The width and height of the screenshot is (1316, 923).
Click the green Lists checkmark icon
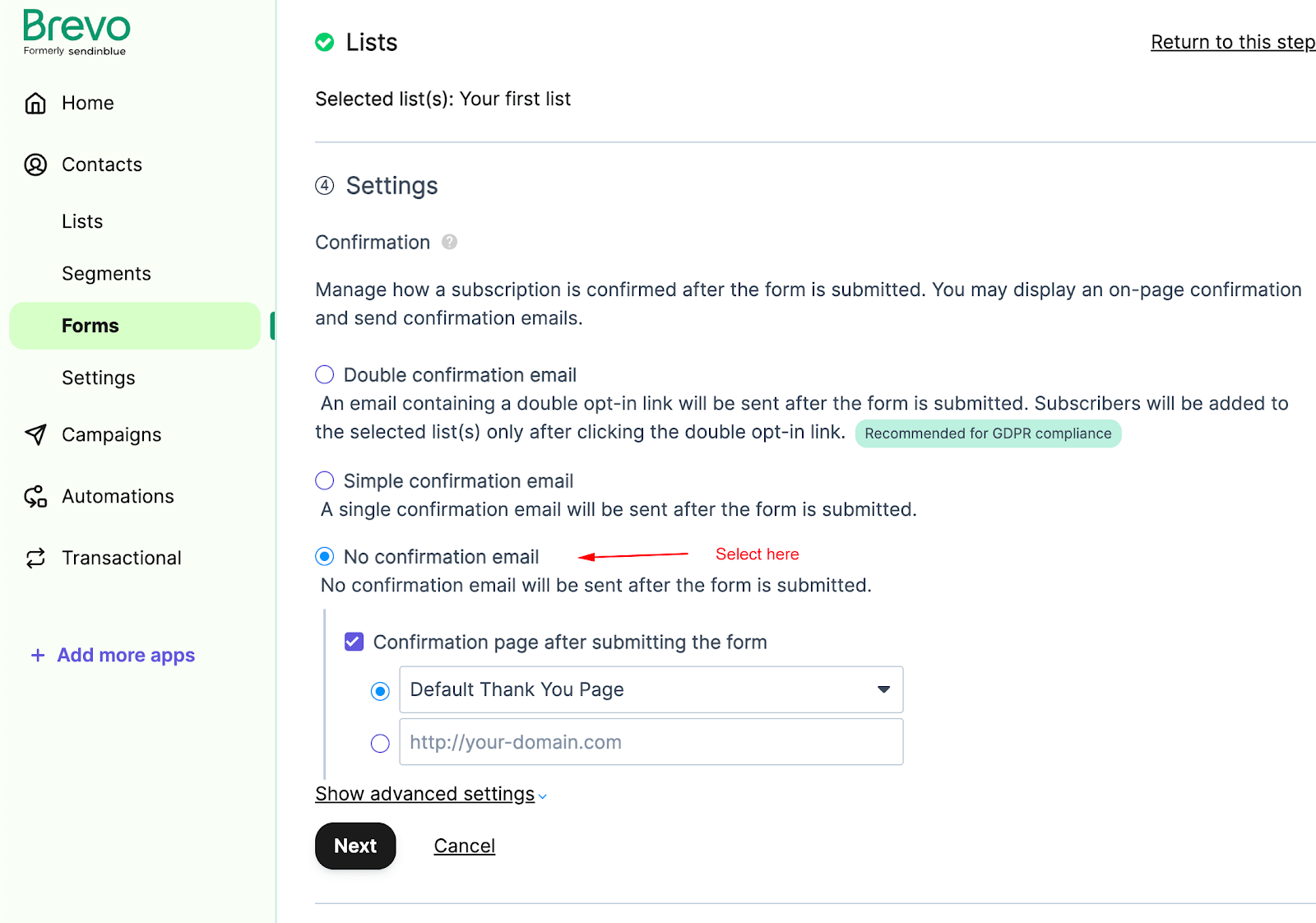coord(325,42)
